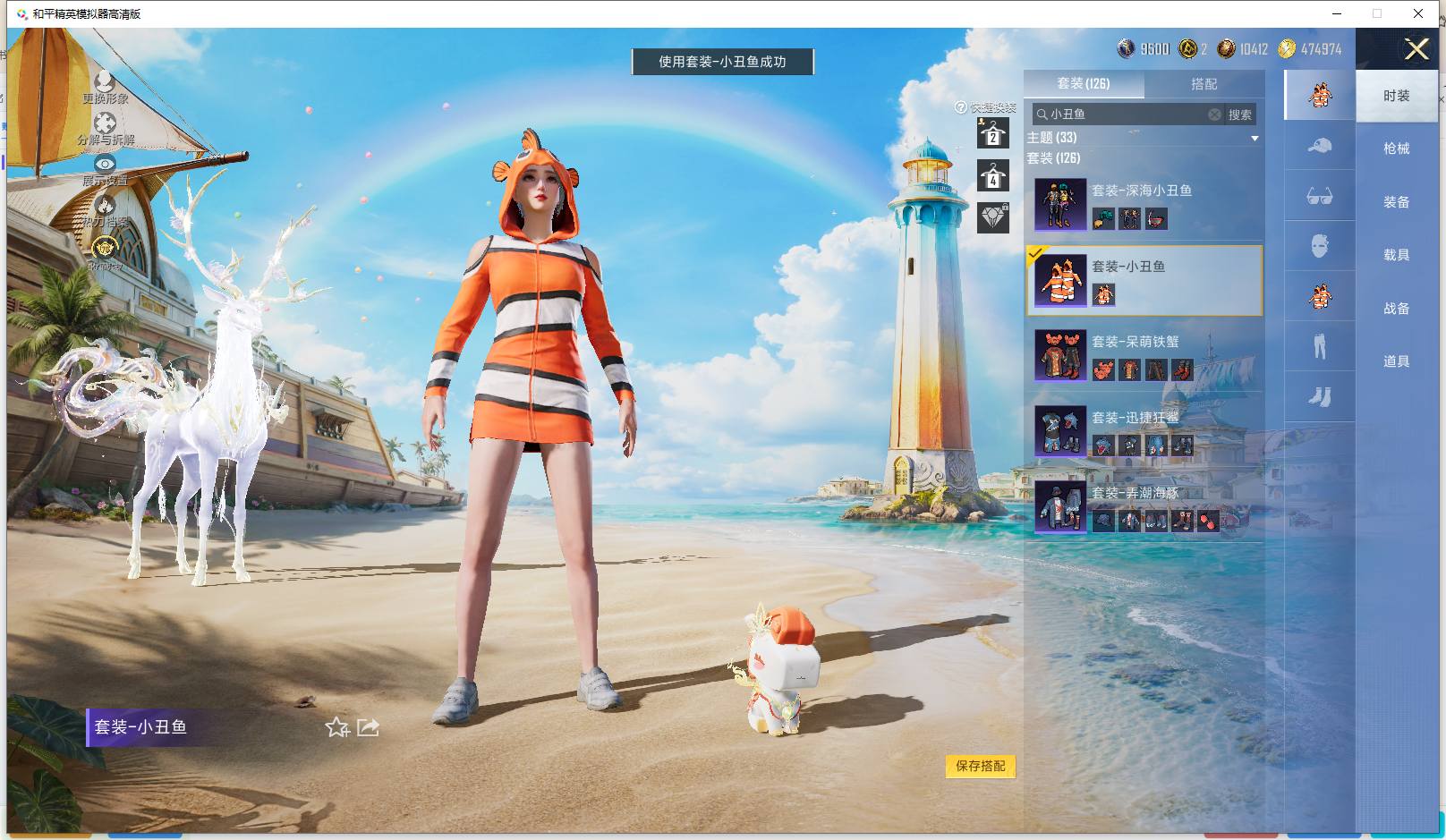Select the top clothing category icon
The height and width of the screenshot is (840, 1446).
point(1320,296)
